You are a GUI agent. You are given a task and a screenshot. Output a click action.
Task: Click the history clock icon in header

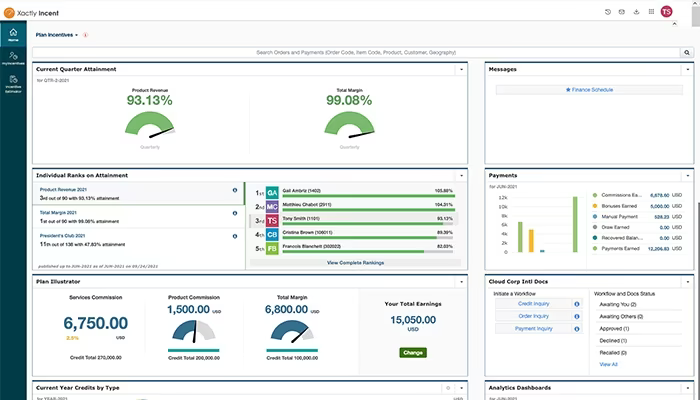click(x=608, y=12)
